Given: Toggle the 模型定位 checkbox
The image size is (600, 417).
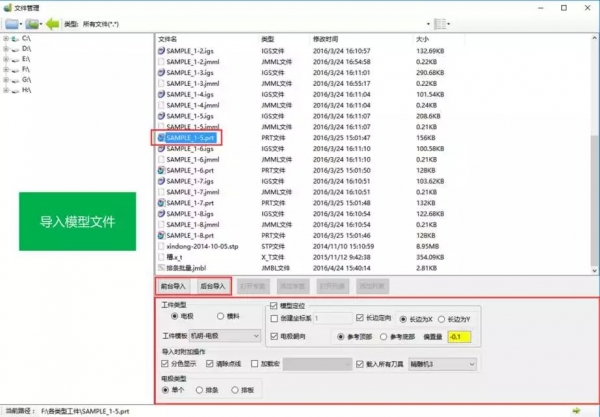Looking at the screenshot, I should coord(273,306).
